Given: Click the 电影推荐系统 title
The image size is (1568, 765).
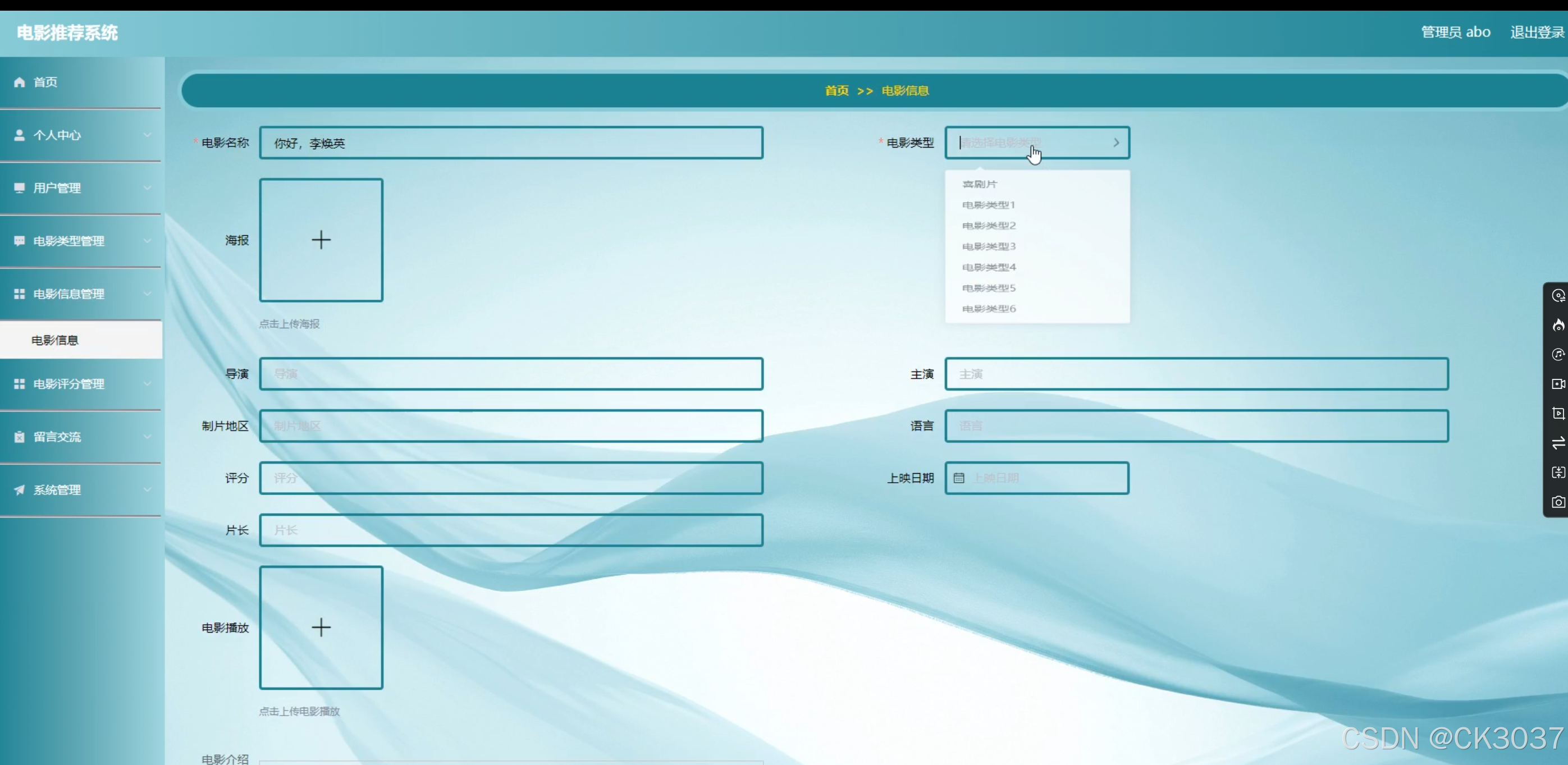Looking at the screenshot, I should click(67, 32).
